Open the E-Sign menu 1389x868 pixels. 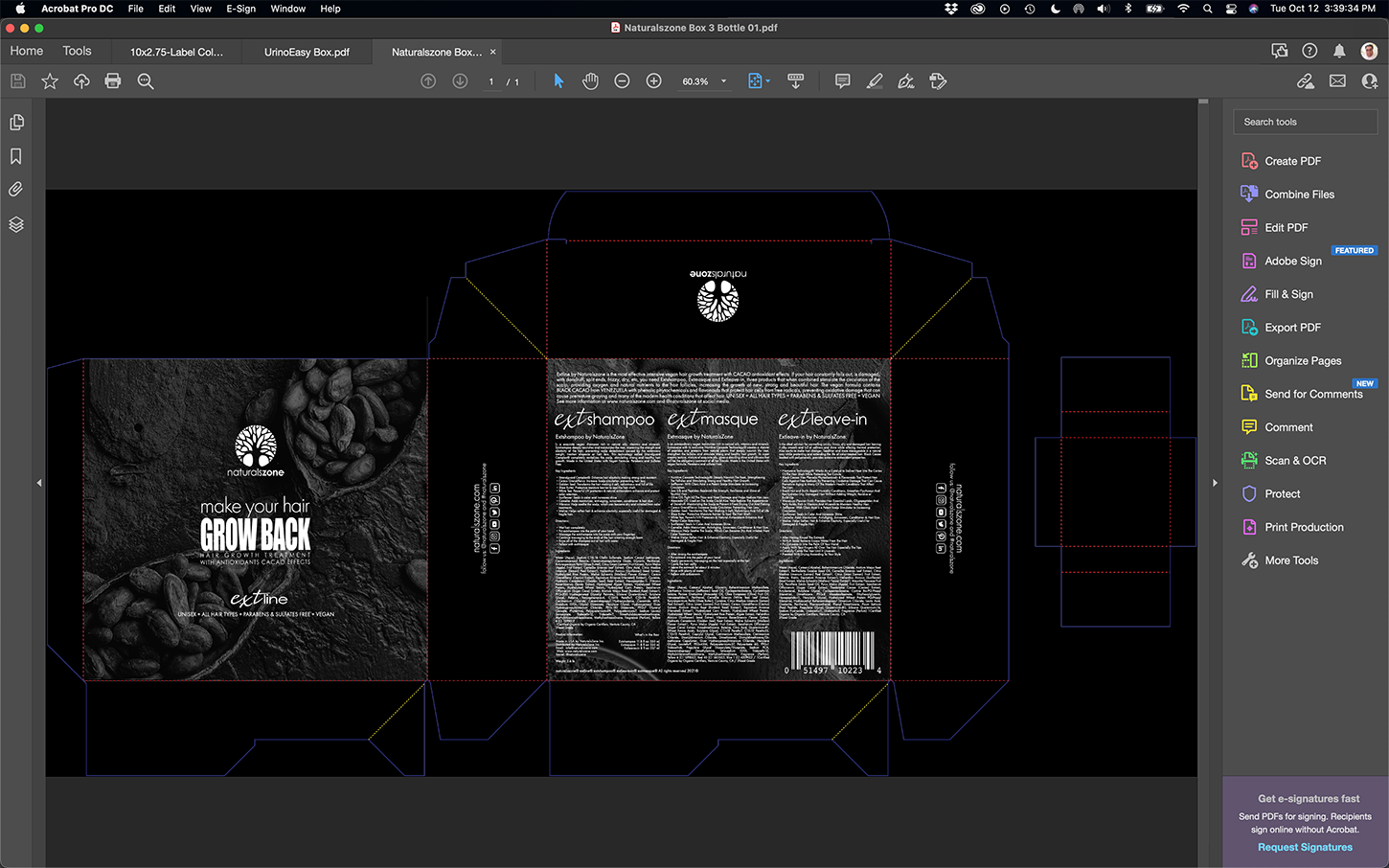point(240,9)
